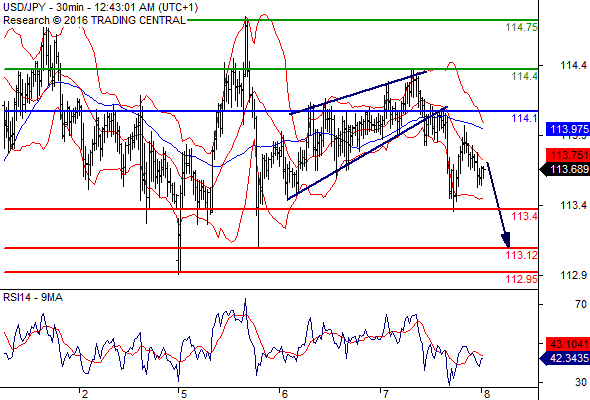
Task: Select the blue 113.975 price tag
Action: pos(567,129)
